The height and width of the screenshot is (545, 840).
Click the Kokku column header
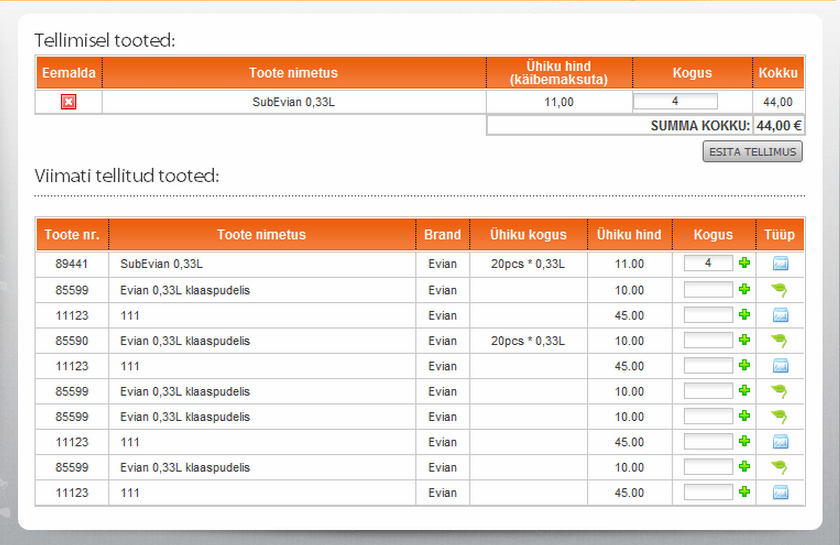tap(778, 73)
